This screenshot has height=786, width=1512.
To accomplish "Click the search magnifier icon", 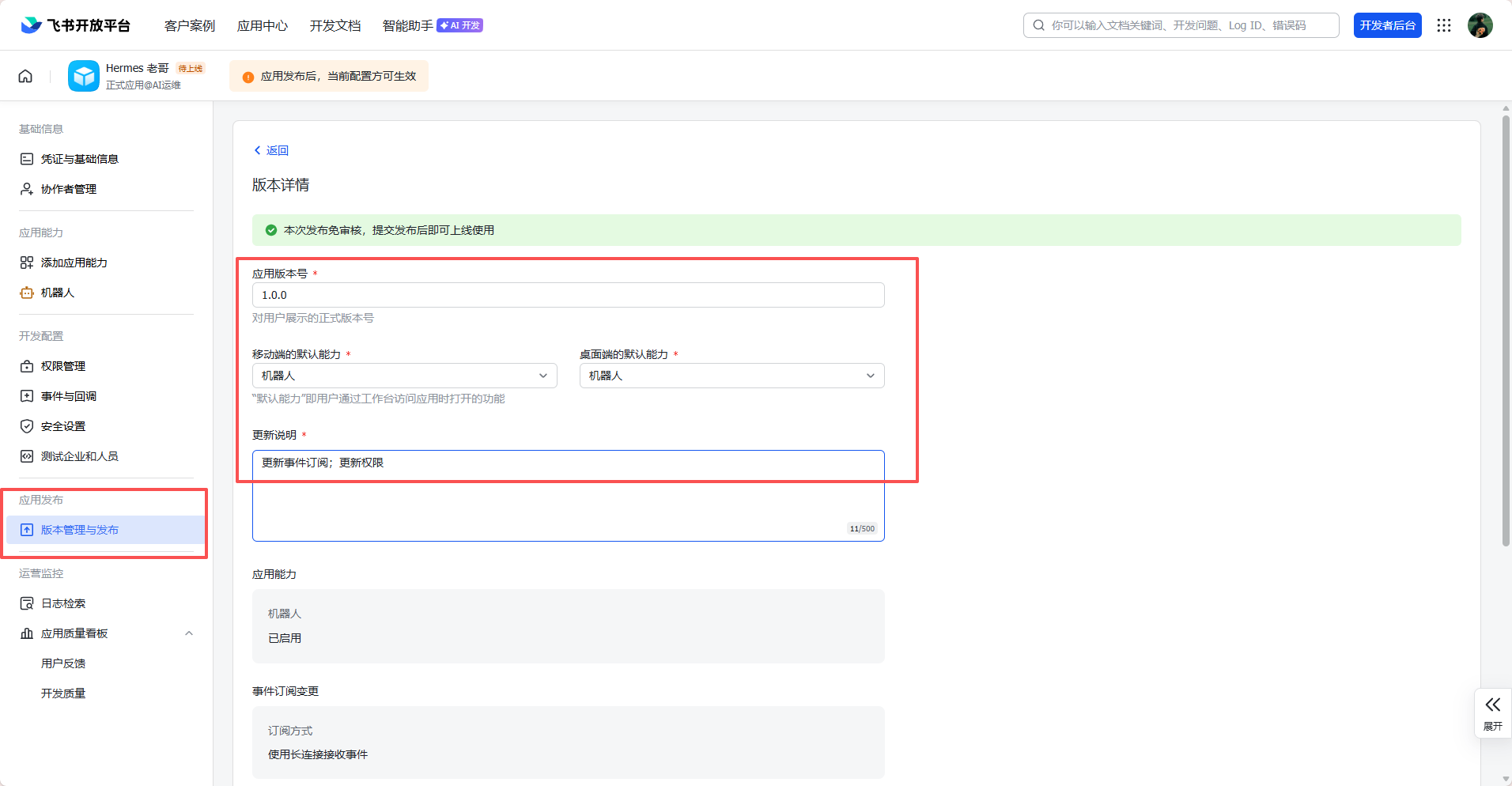I will pyautogui.click(x=1039, y=25).
